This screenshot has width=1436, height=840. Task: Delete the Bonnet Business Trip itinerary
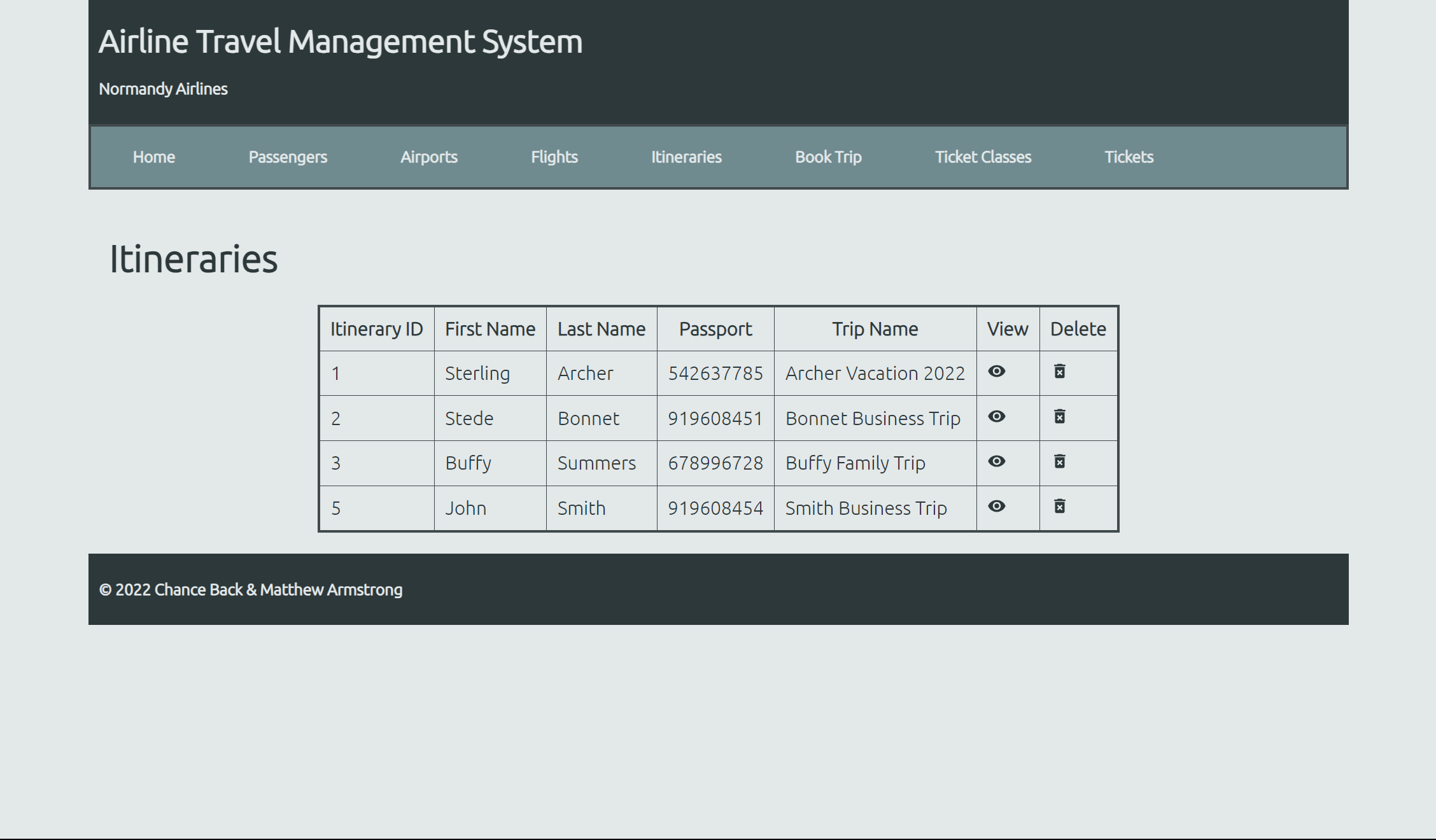tap(1060, 417)
